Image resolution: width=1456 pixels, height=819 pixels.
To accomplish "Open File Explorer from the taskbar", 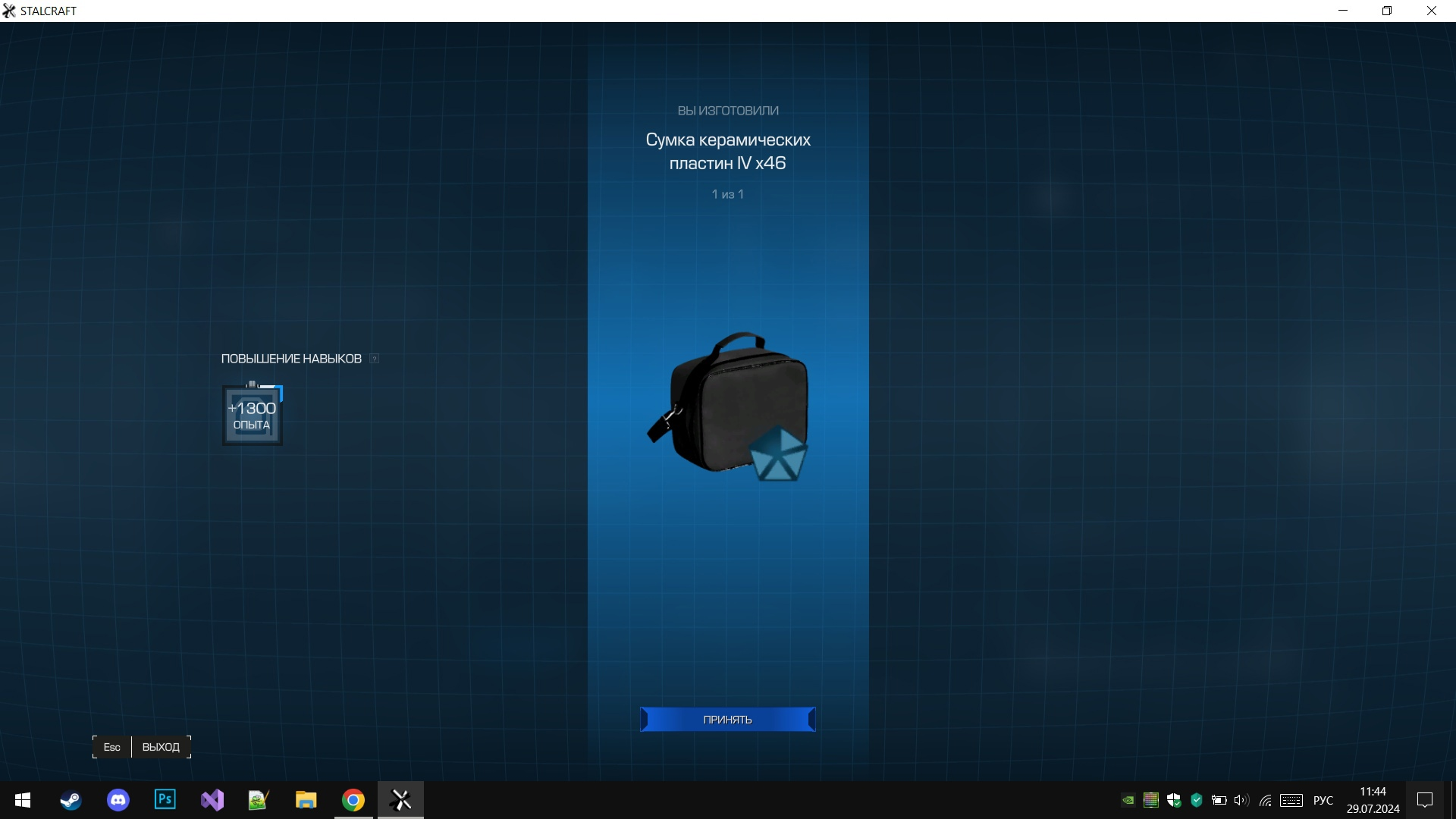I will (306, 800).
